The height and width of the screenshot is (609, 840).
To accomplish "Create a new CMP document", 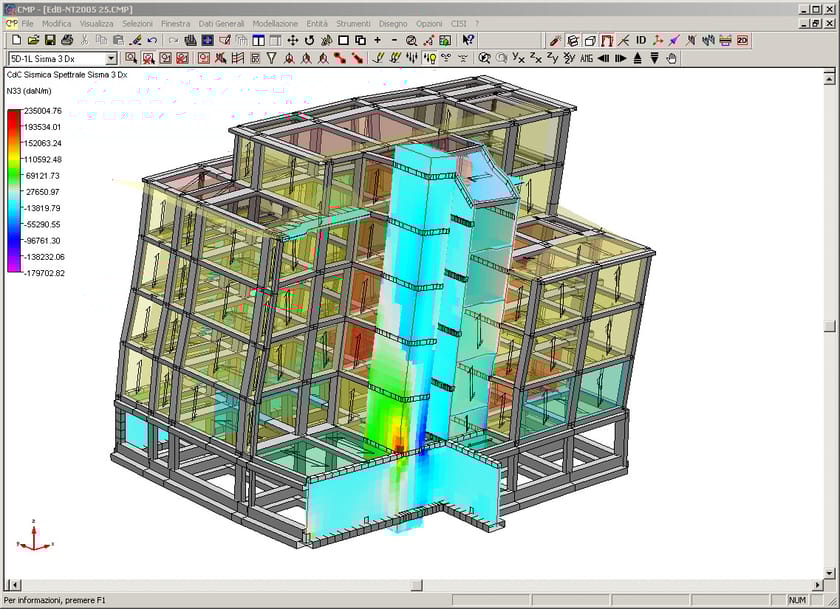I will tap(15, 40).
